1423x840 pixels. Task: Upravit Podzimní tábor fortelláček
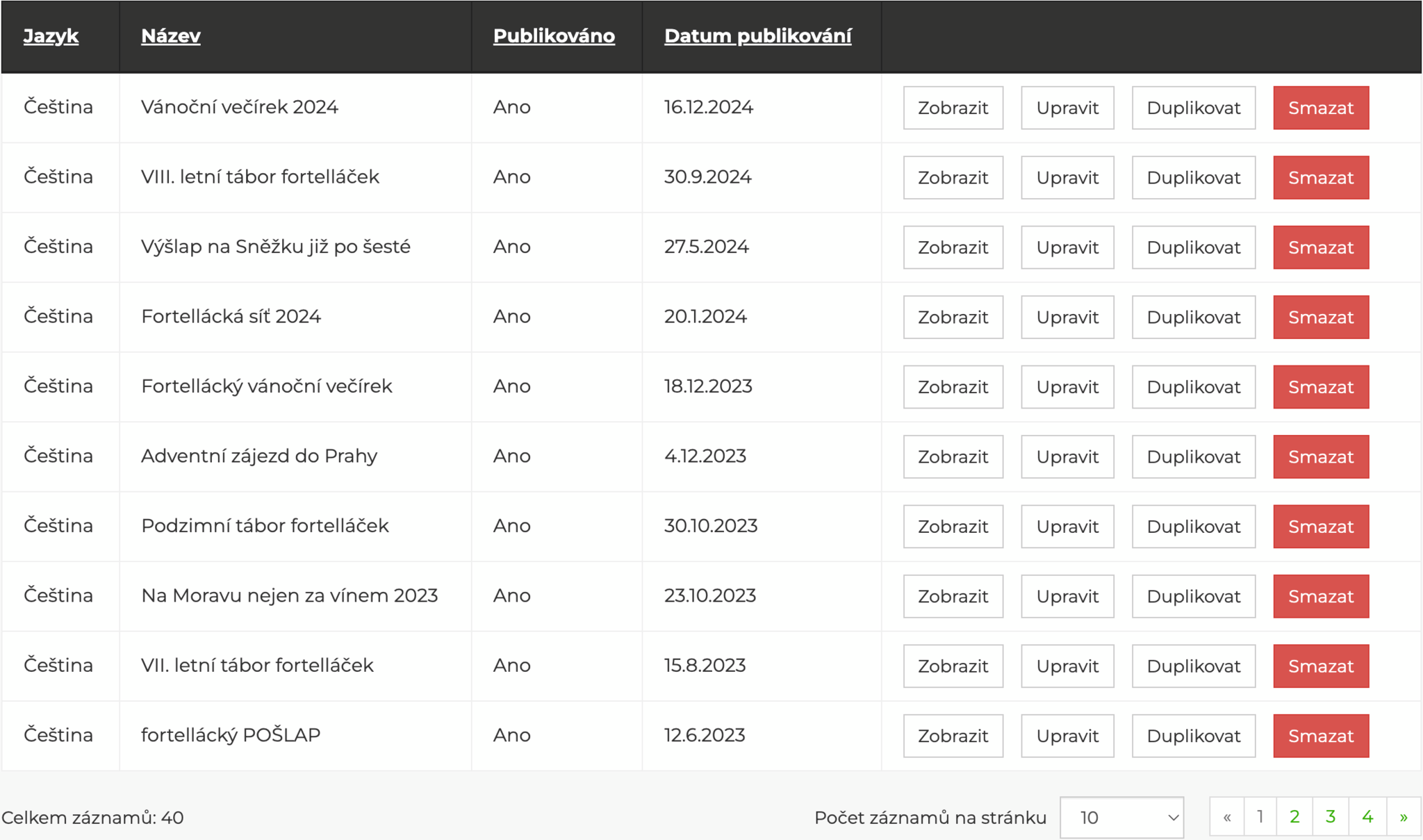(1067, 527)
